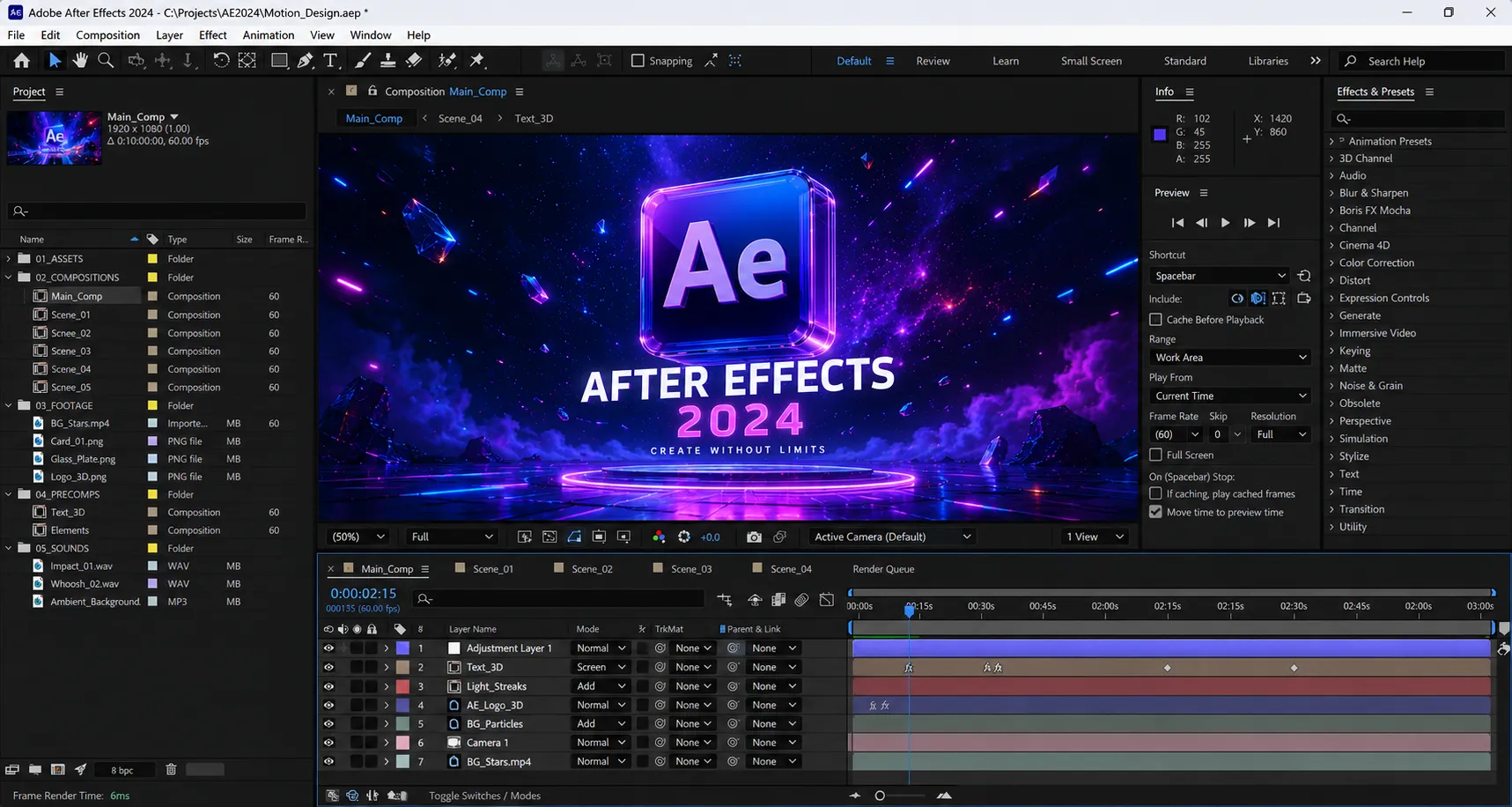The height and width of the screenshot is (807, 1512).
Task: Open the Work Area range dropdown
Action: [1230, 357]
